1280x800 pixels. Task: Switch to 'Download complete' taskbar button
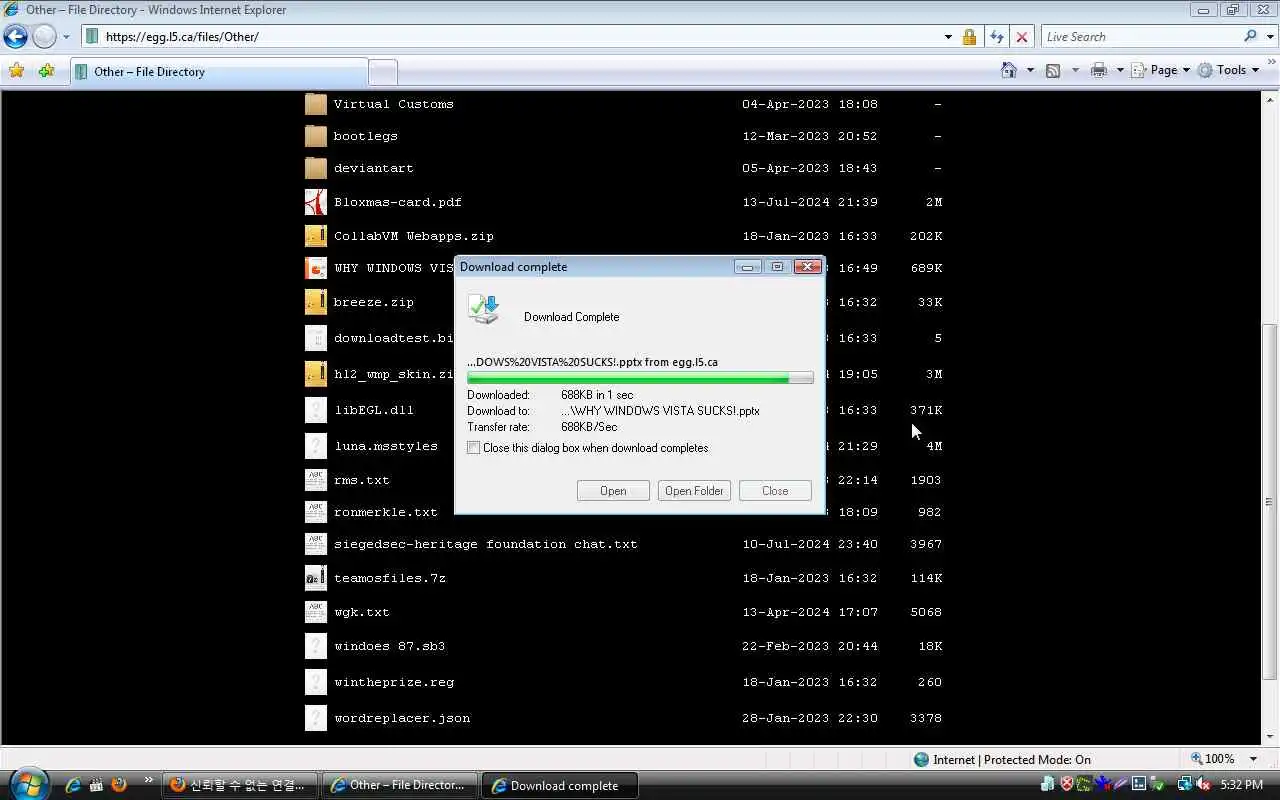[560, 785]
